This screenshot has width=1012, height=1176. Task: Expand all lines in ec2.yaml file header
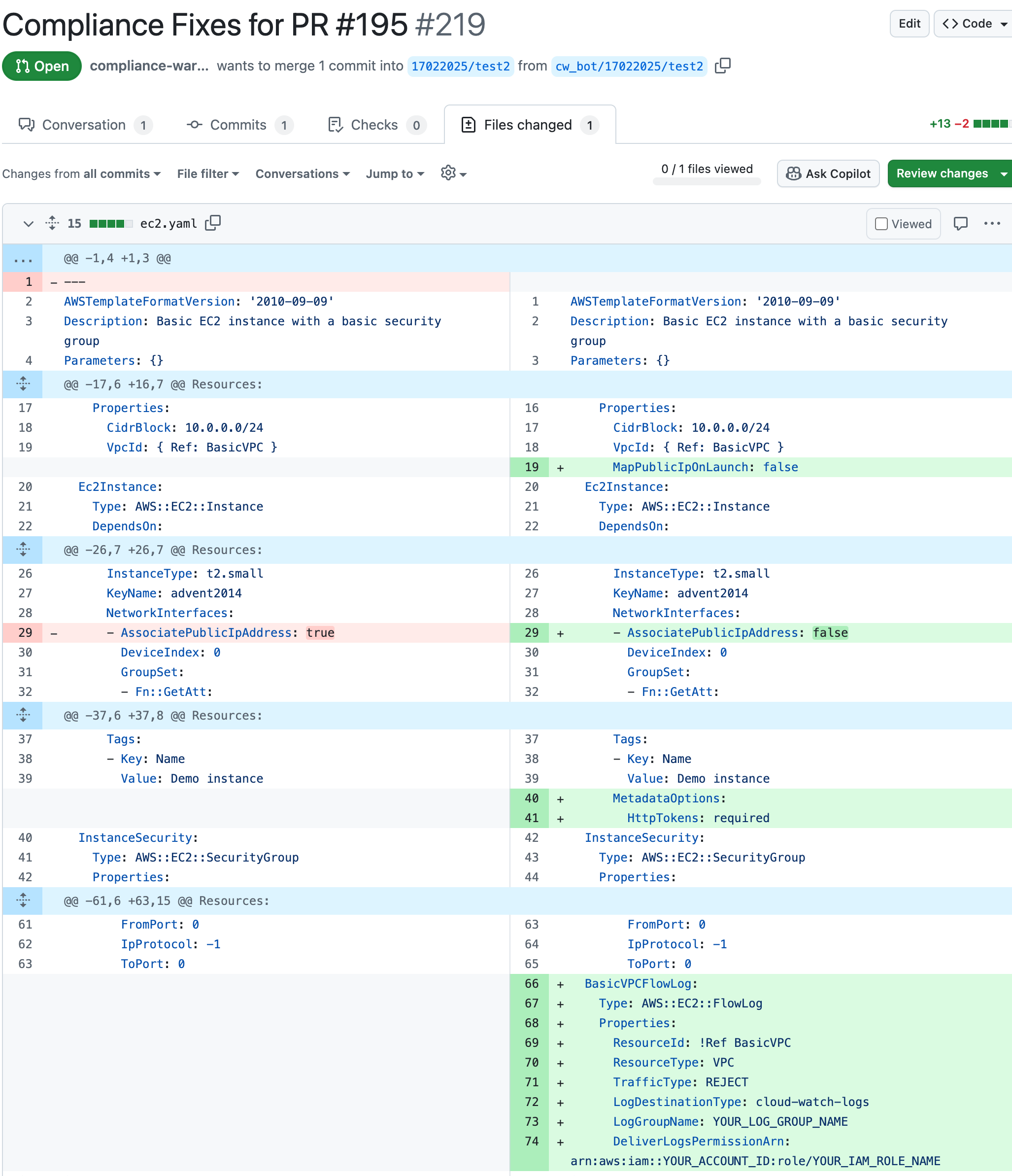tap(52, 223)
